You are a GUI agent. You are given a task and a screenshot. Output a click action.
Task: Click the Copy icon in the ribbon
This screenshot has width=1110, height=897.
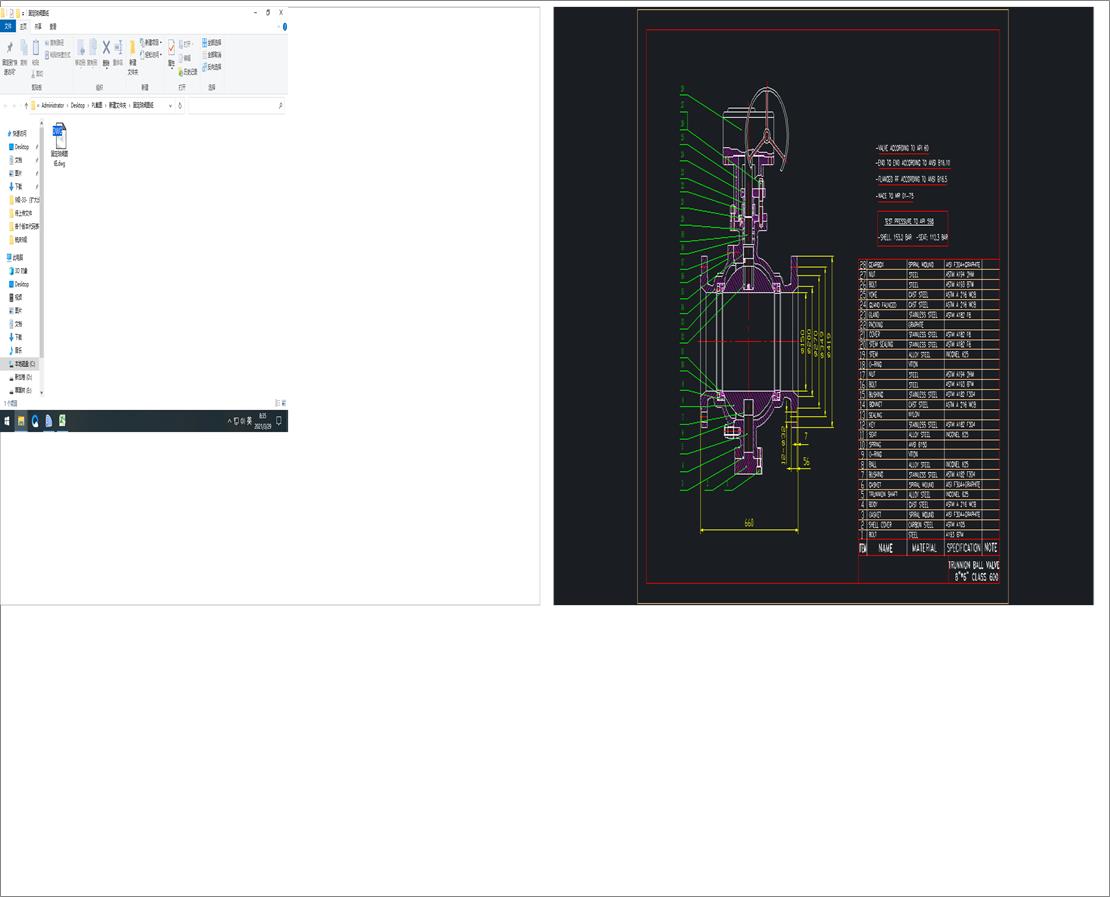[x=23, y=48]
